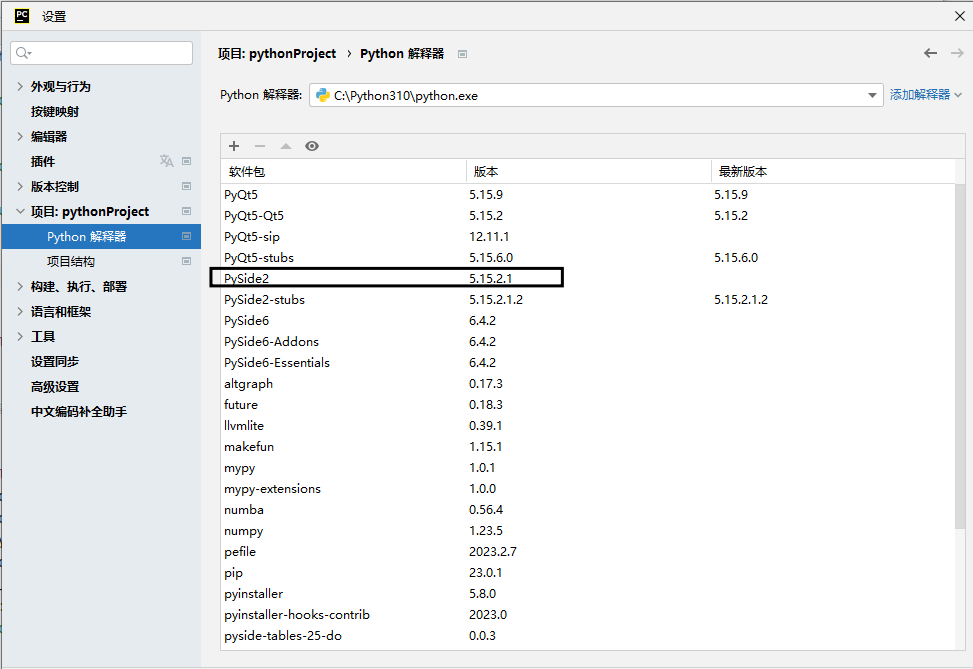The width and height of the screenshot is (973, 669).
Task: Close the settings dialog
Action: 959,16
